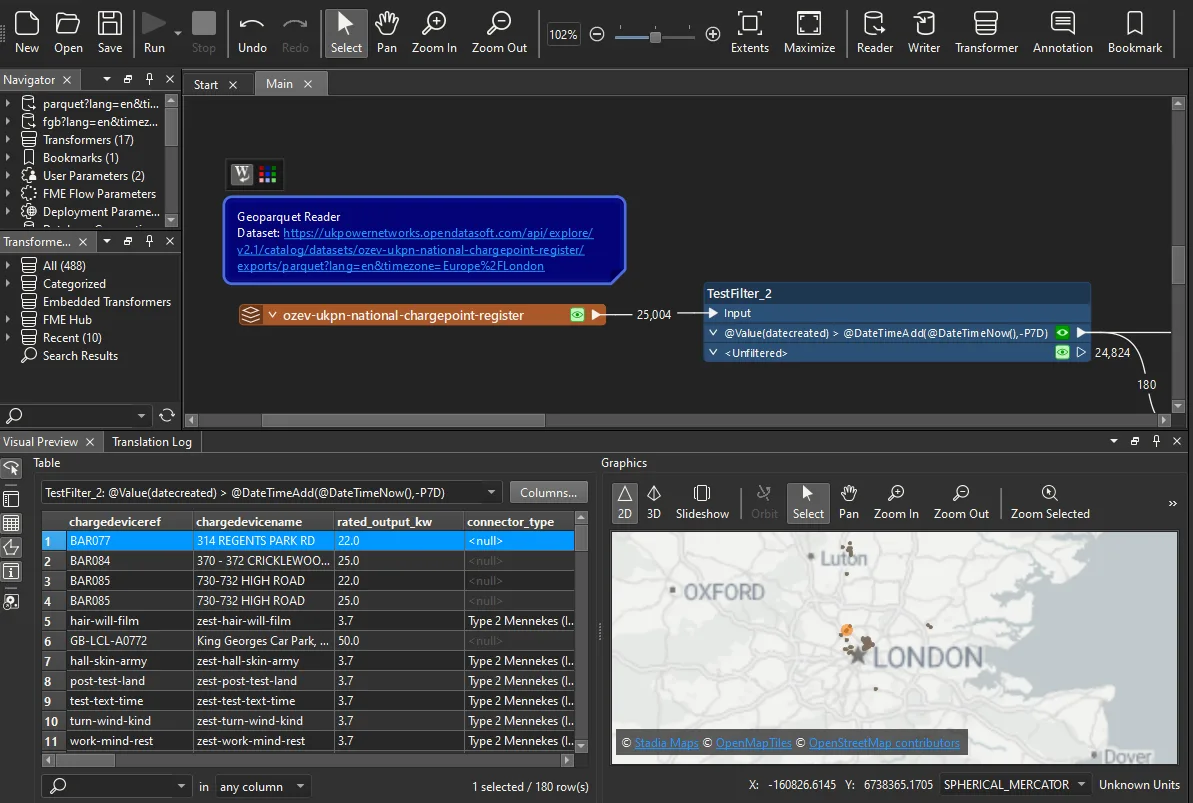Expand Transformers (17) in Navigator

(x=8, y=140)
